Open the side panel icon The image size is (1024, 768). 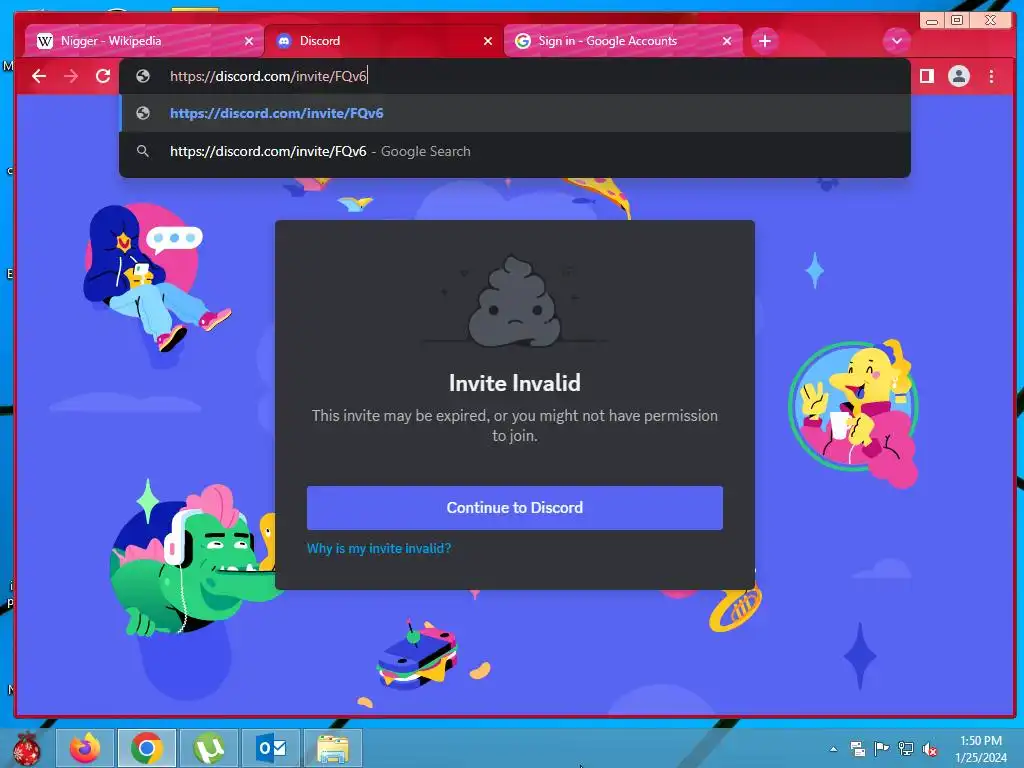point(927,76)
